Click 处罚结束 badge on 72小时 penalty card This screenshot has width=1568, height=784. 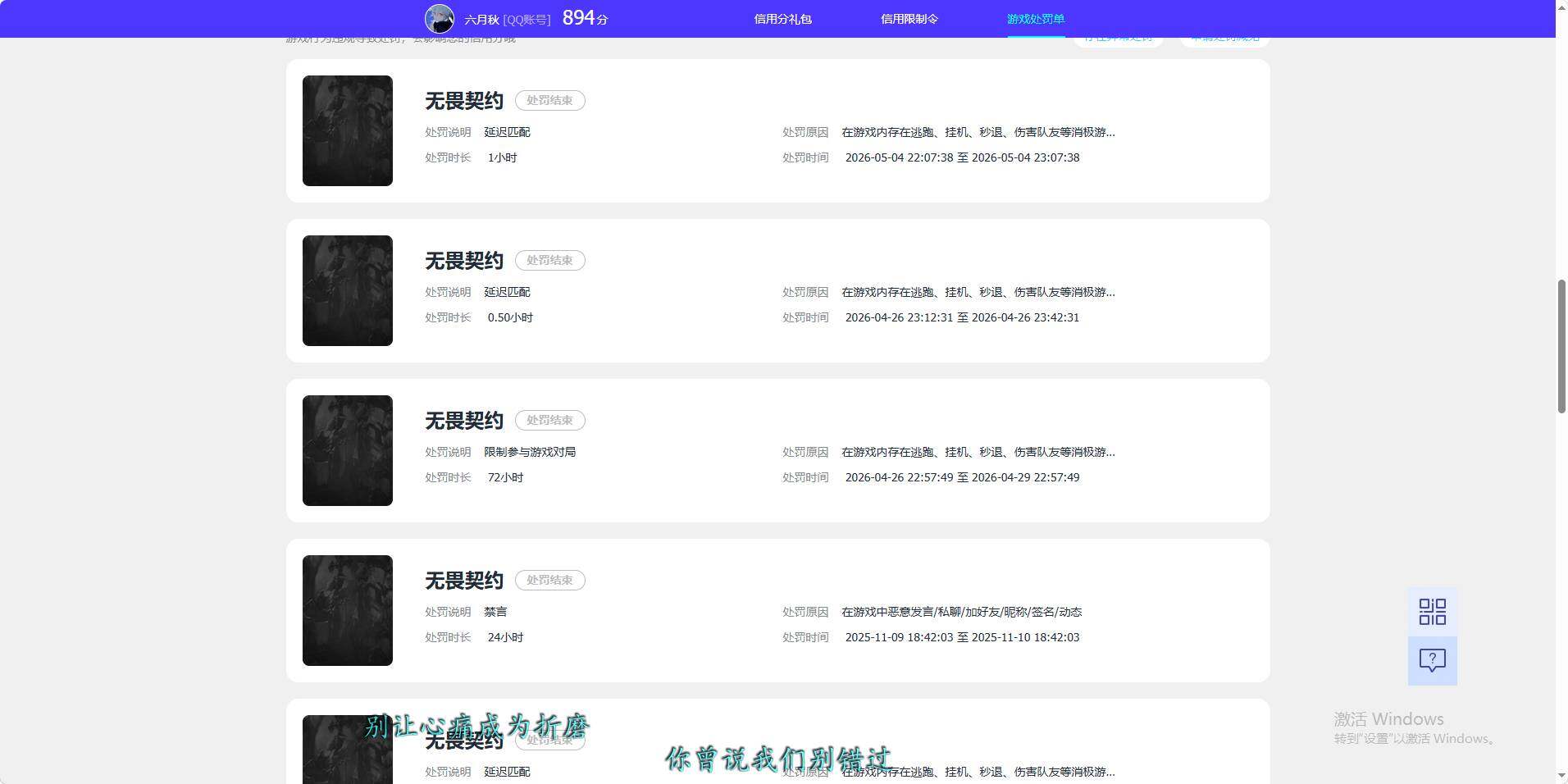tap(549, 420)
